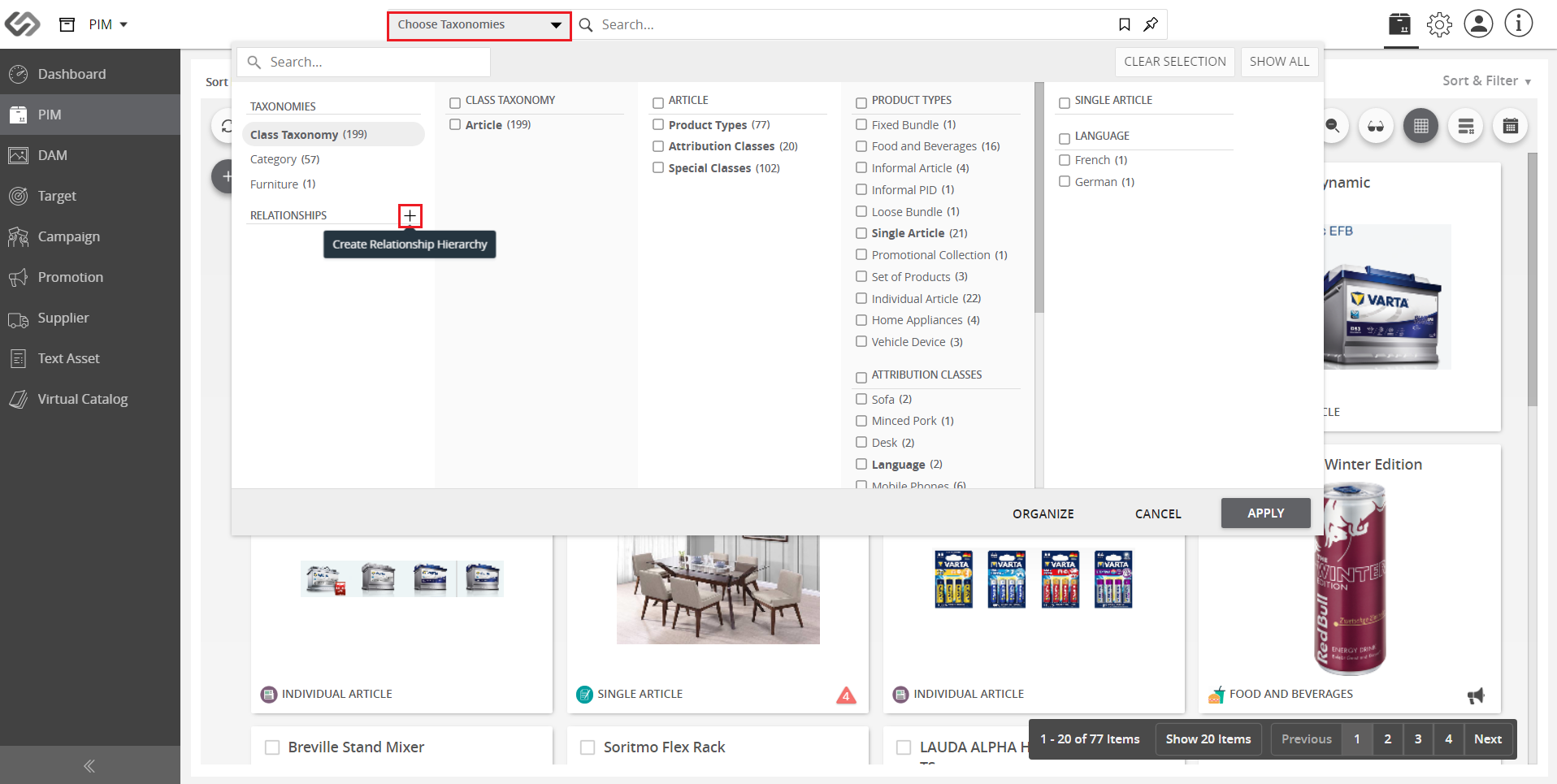1557x784 pixels.
Task: Switch to grid view icon
Action: tap(1420, 126)
